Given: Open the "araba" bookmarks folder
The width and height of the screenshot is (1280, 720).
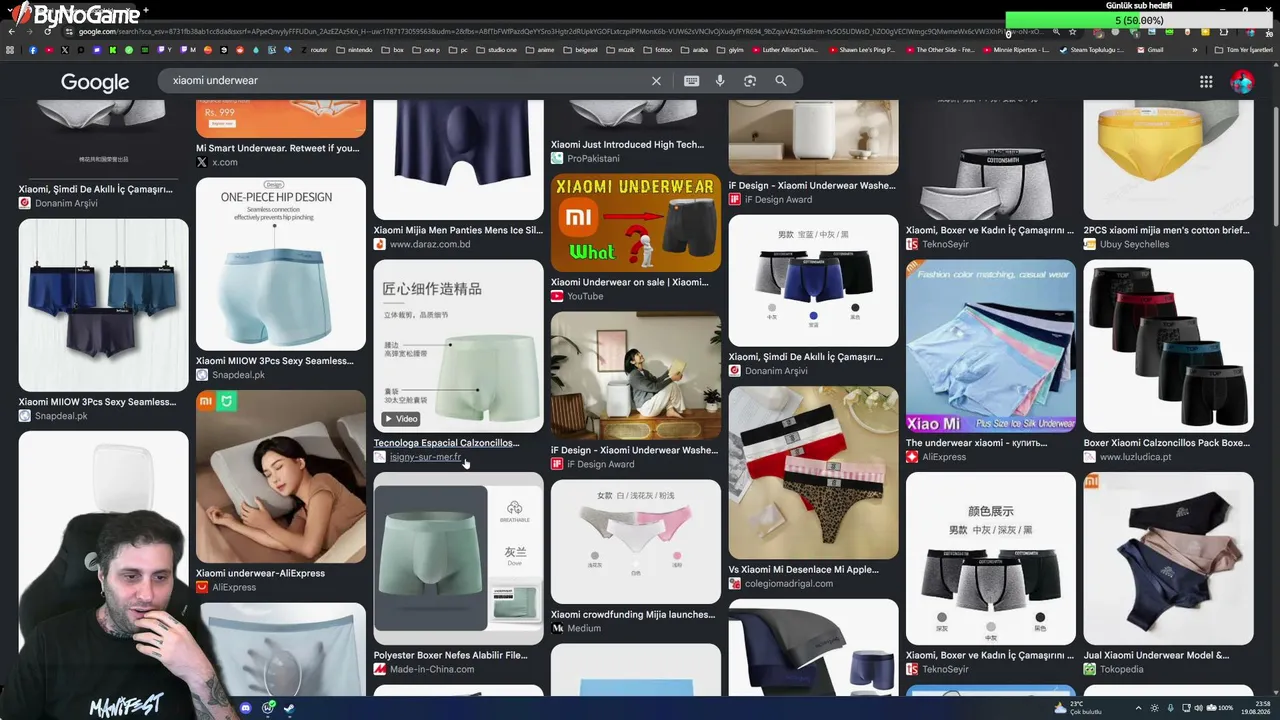Looking at the screenshot, I should (x=695, y=50).
